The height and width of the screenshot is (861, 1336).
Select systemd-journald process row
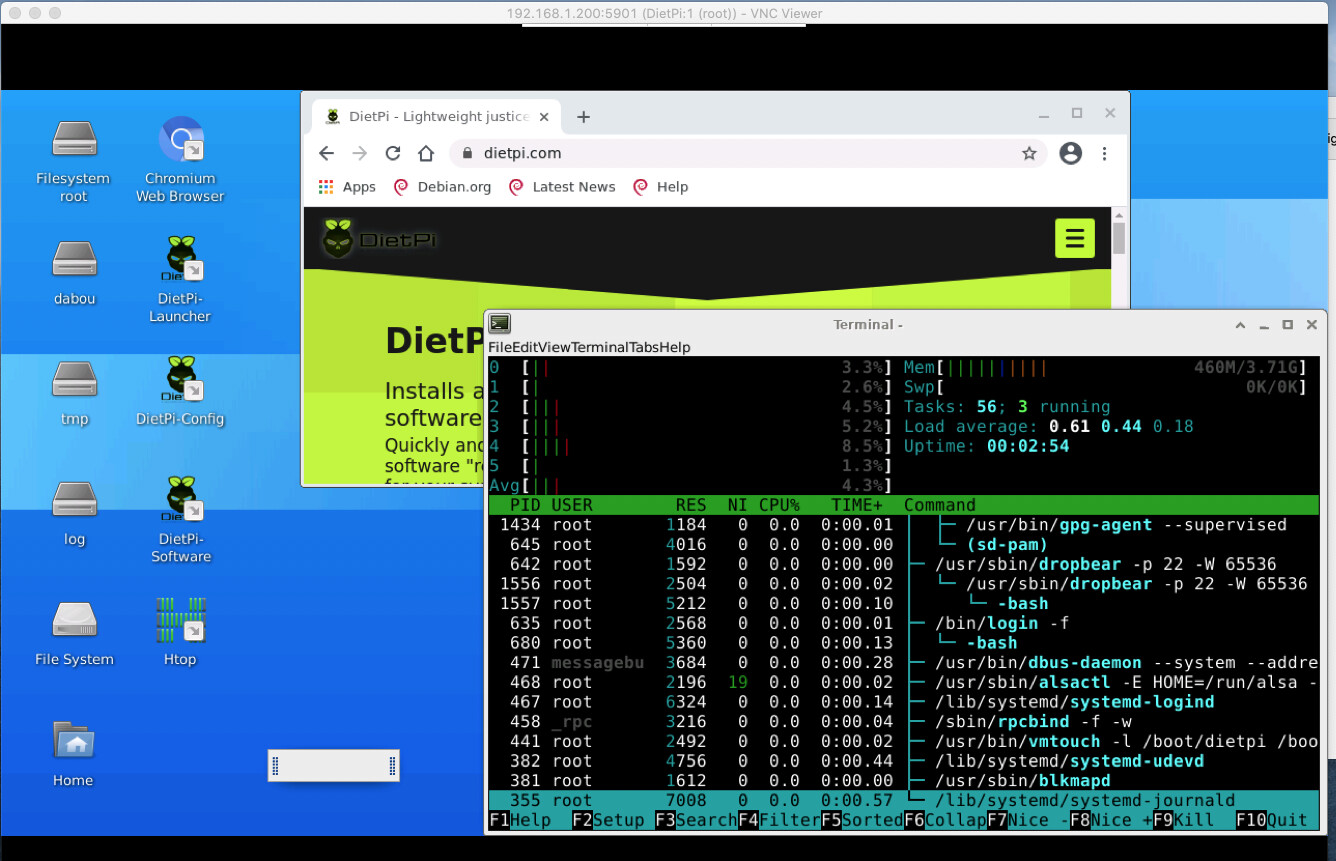pyautogui.click(x=903, y=800)
